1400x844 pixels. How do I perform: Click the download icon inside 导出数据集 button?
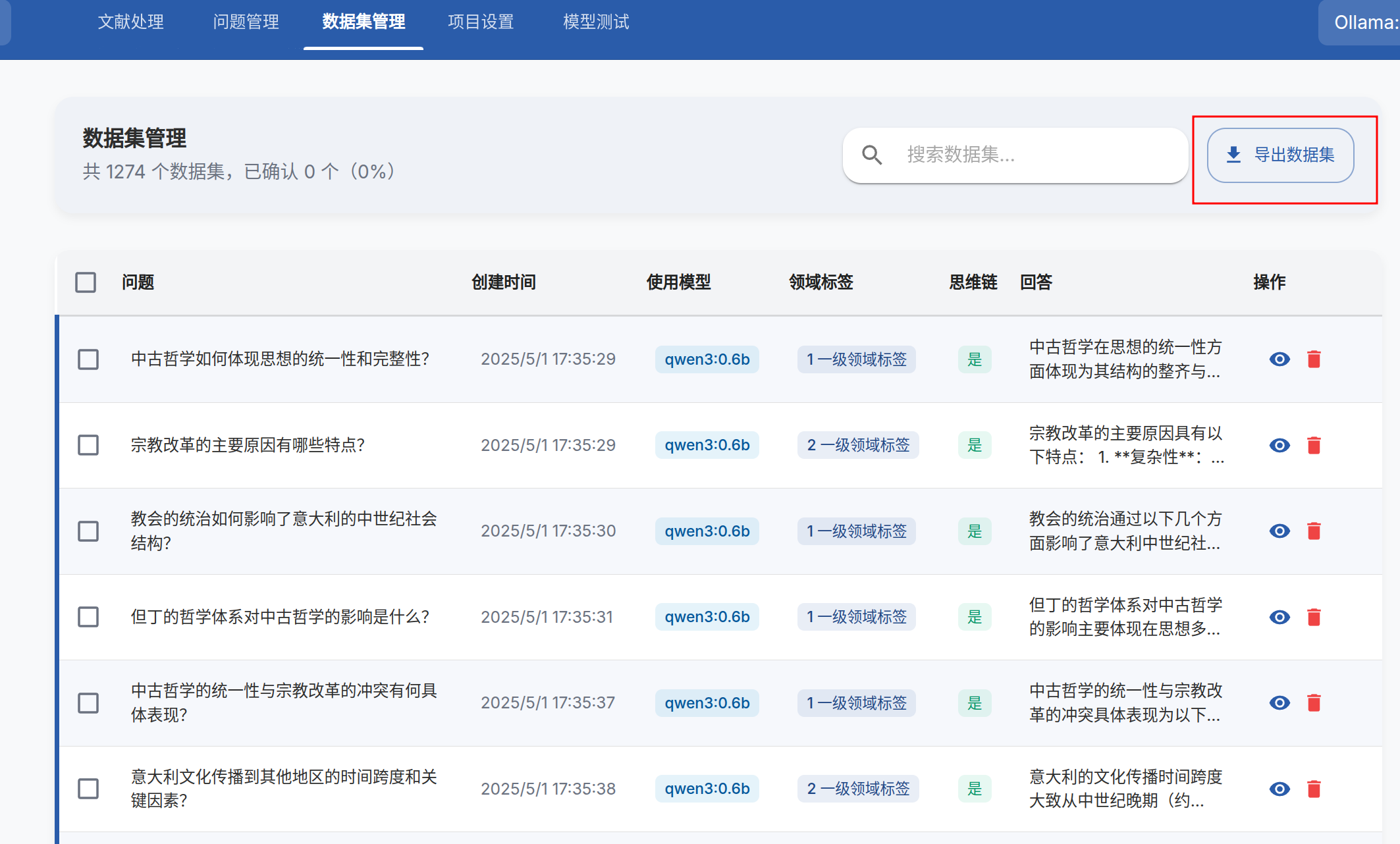pos(1234,155)
